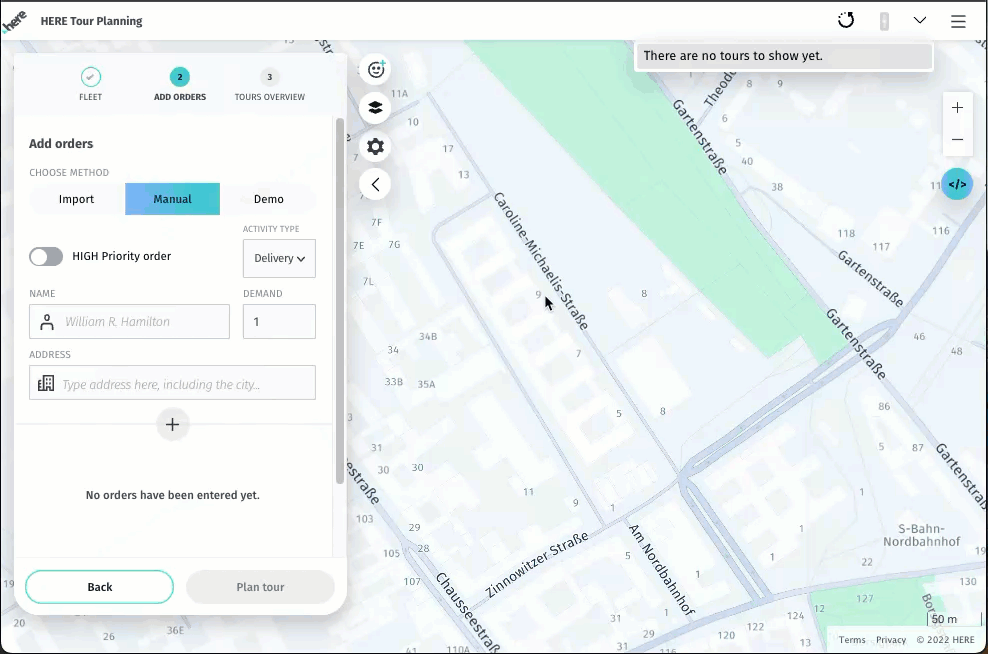
Task: Choose the Demo method
Action: point(268,199)
